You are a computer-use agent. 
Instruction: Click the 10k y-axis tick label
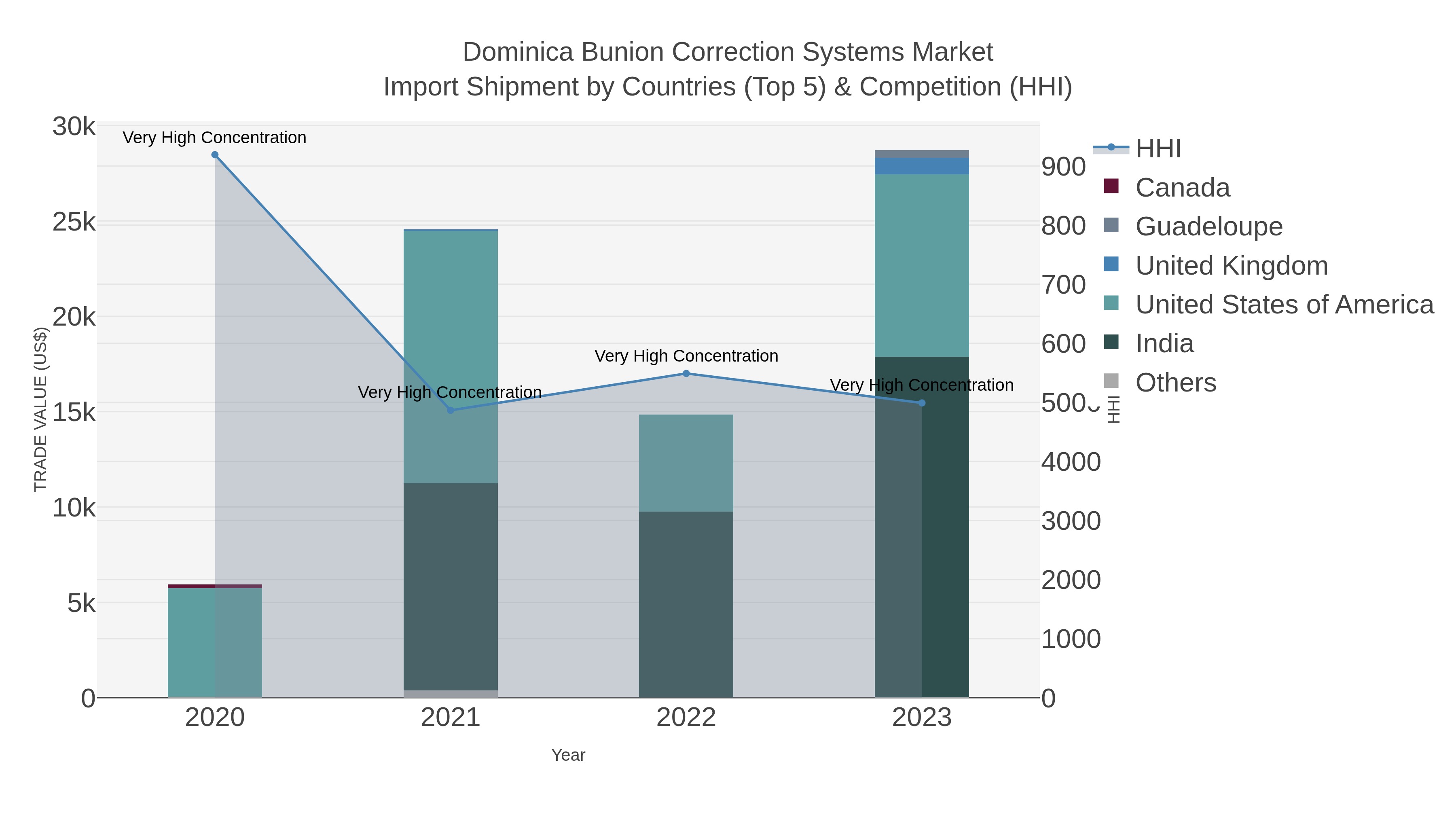coord(74,508)
